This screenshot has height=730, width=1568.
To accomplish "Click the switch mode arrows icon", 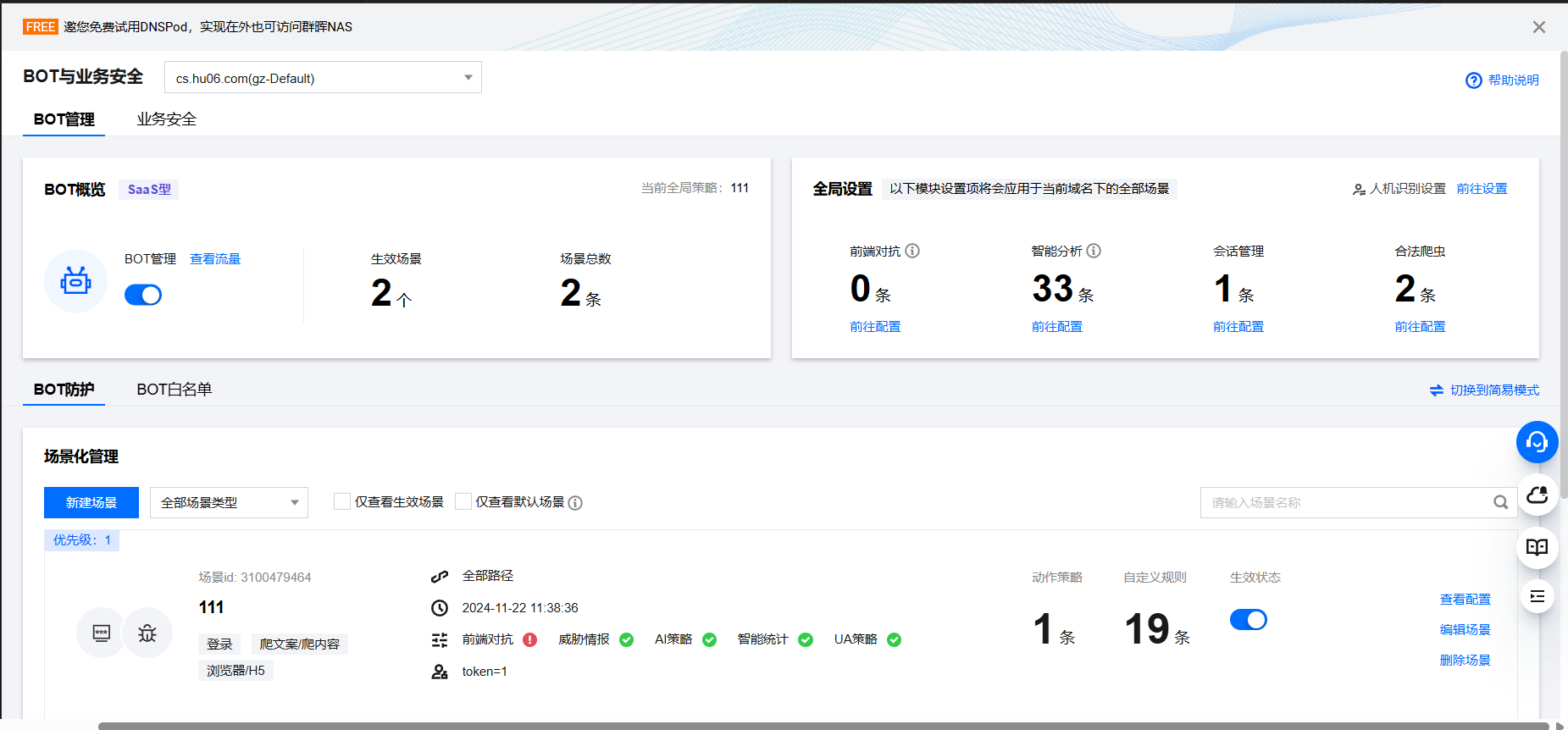I will [x=1437, y=390].
